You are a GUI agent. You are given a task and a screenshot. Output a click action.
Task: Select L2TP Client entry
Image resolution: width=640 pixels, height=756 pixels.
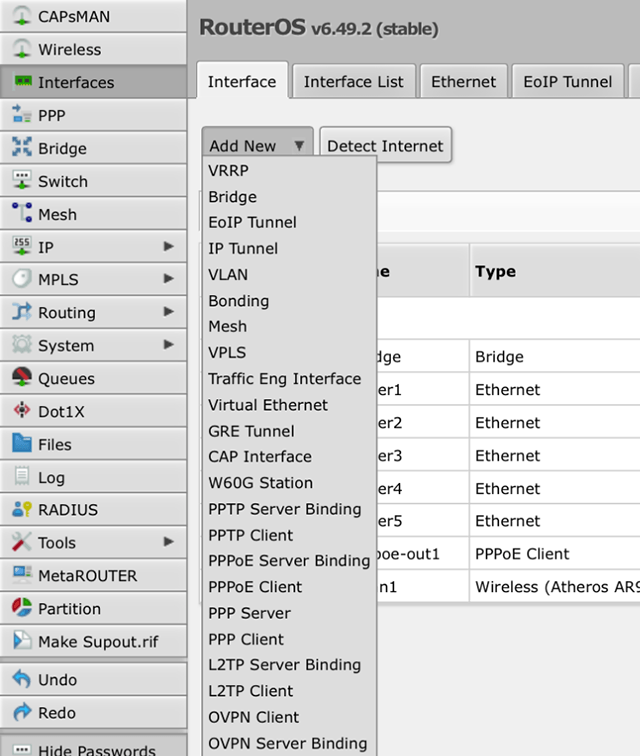pyautogui.click(x=289, y=691)
